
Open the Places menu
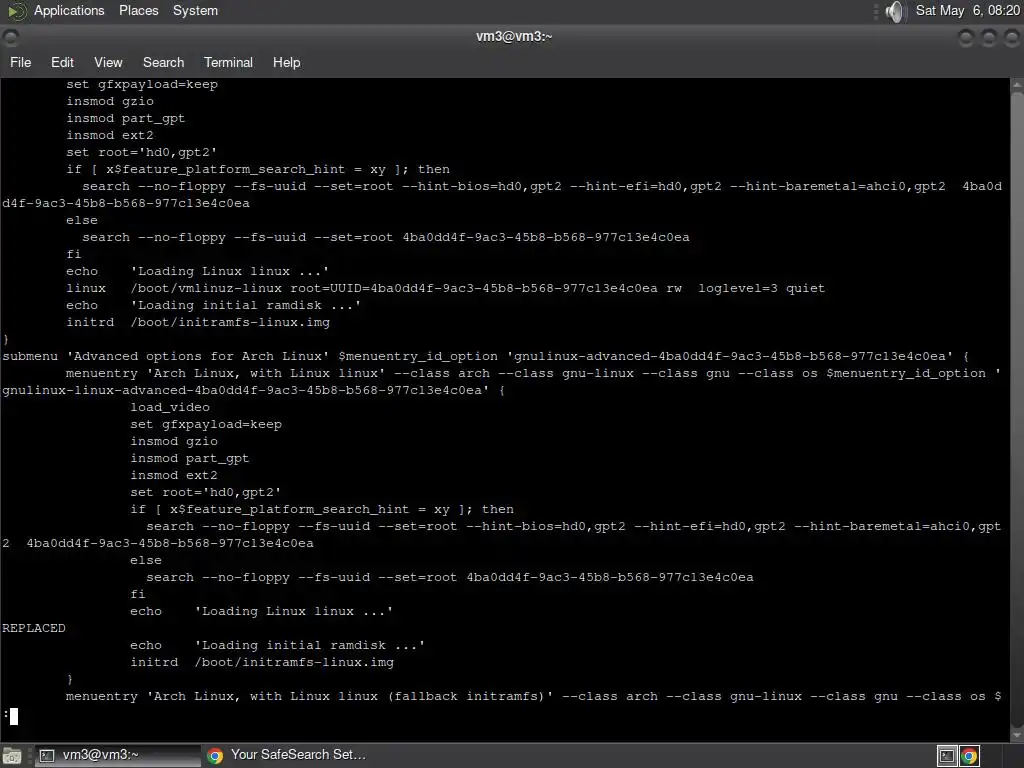[x=138, y=10]
